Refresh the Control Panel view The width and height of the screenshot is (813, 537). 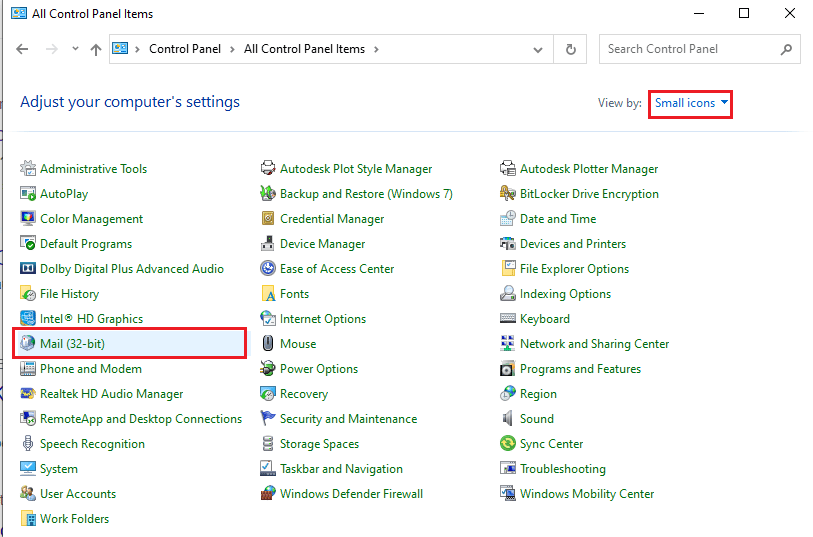tap(570, 49)
